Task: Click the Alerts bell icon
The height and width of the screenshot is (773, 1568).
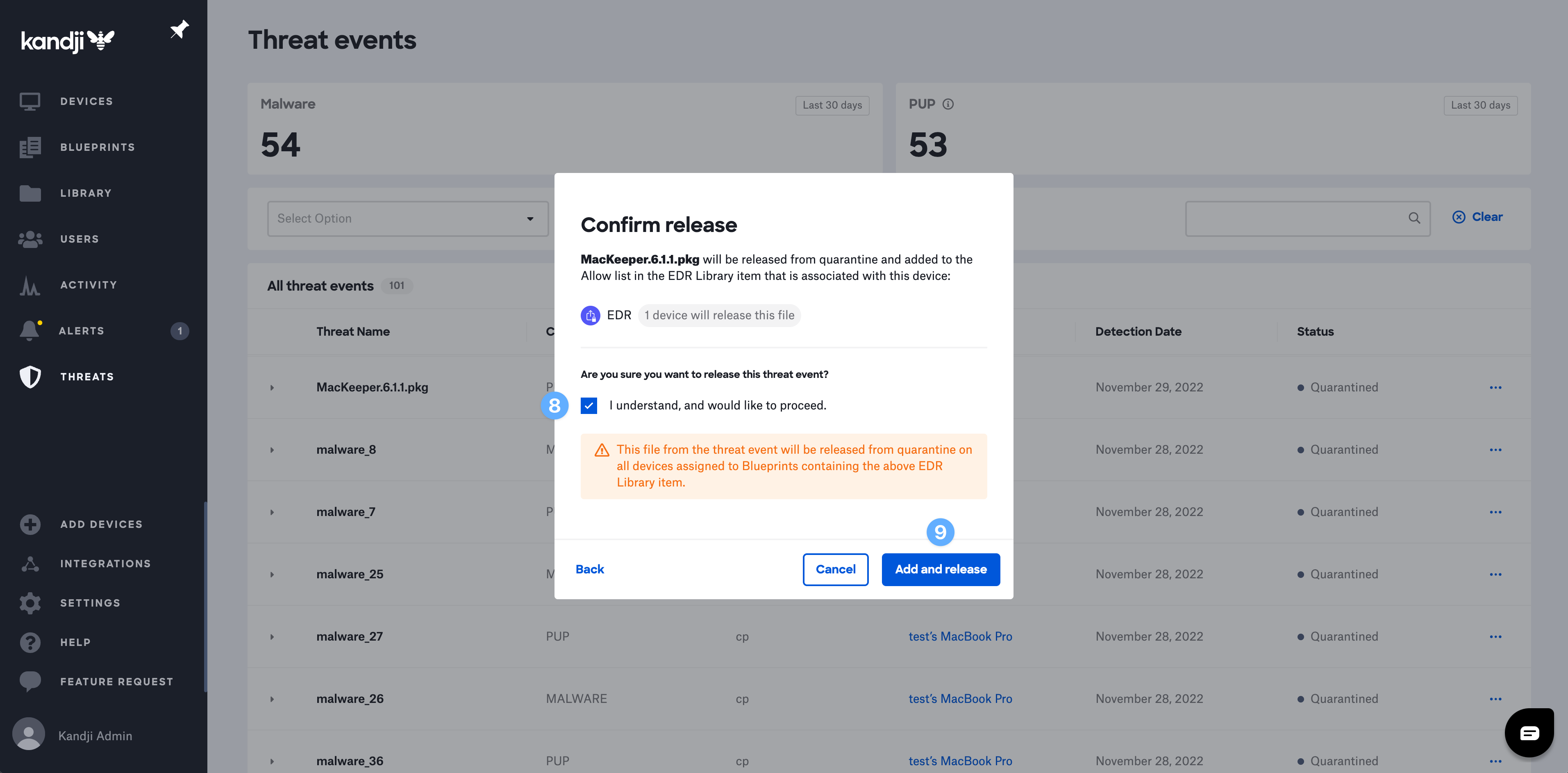Action: tap(29, 330)
